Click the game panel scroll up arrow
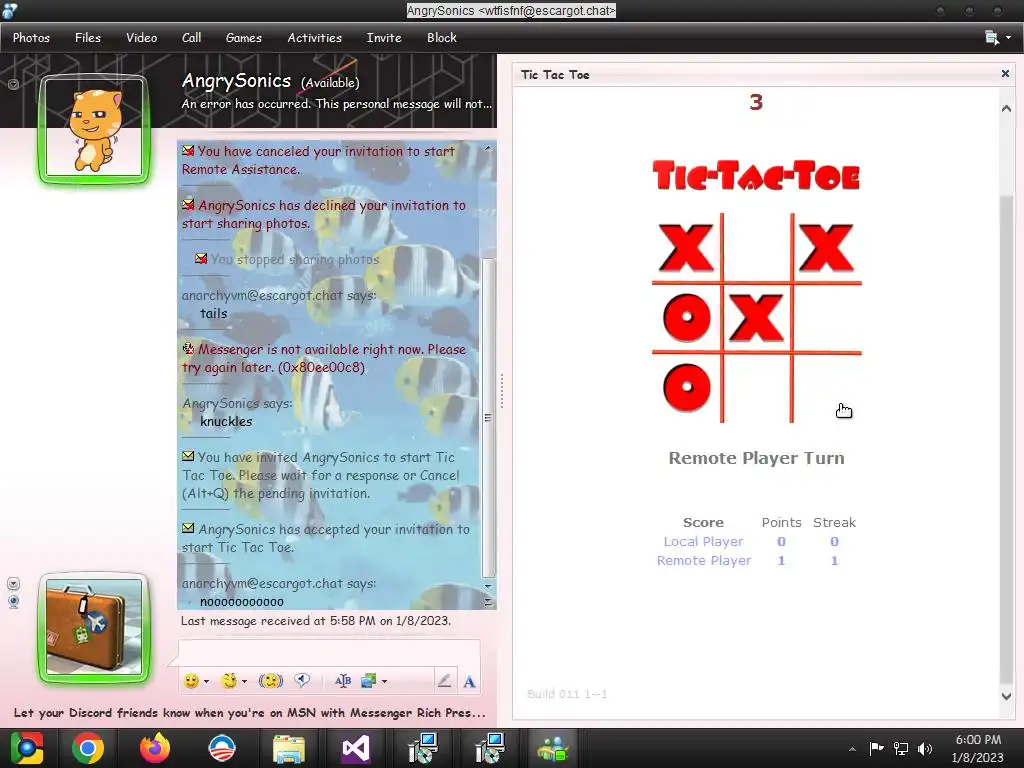Image resolution: width=1024 pixels, height=768 pixels. (1006, 108)
